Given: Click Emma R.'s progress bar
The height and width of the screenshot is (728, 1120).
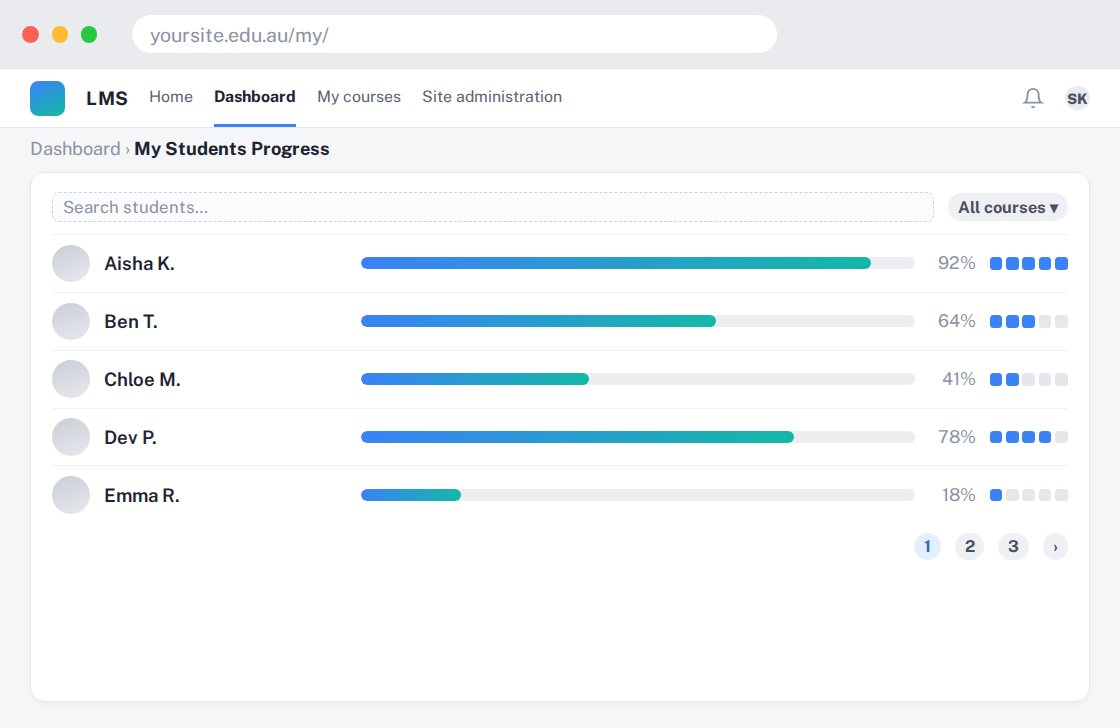Looking at the screenshot, I should (638, 495).
